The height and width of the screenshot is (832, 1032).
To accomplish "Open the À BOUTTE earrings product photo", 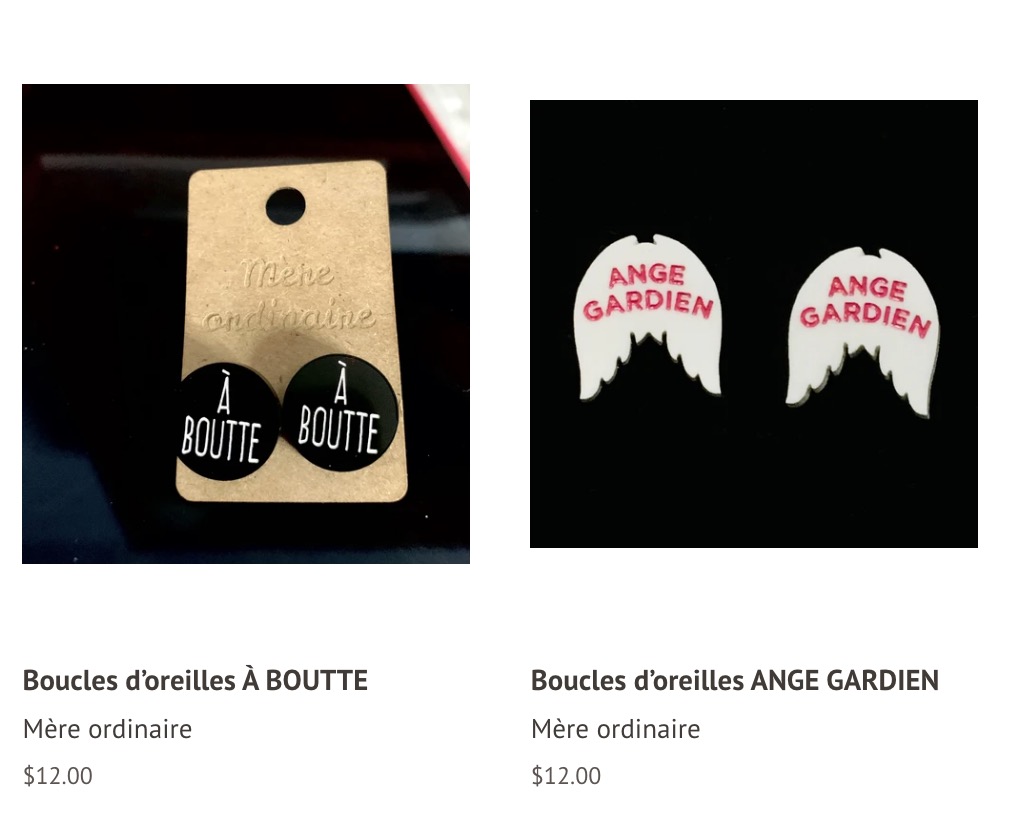I will (245, 323).
